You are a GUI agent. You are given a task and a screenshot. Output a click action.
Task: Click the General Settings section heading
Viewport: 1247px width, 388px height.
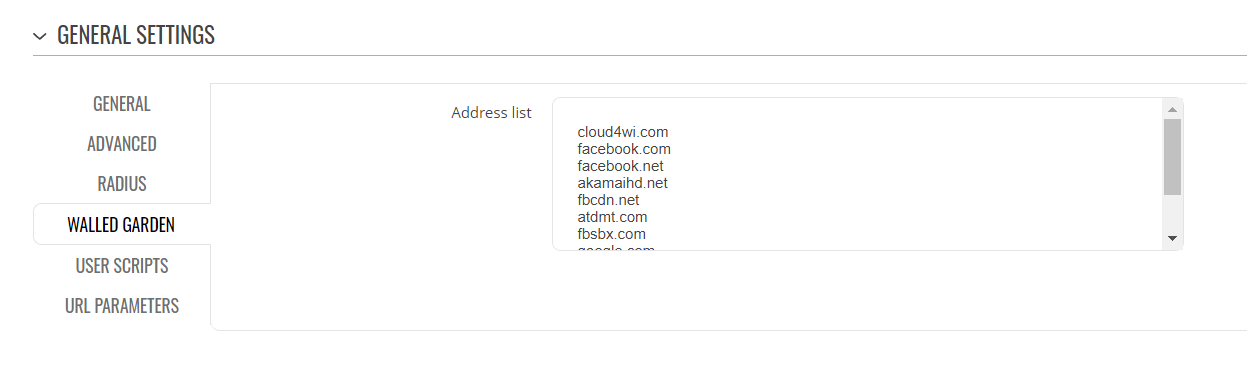pyautogui.click(x=136, y=35)
